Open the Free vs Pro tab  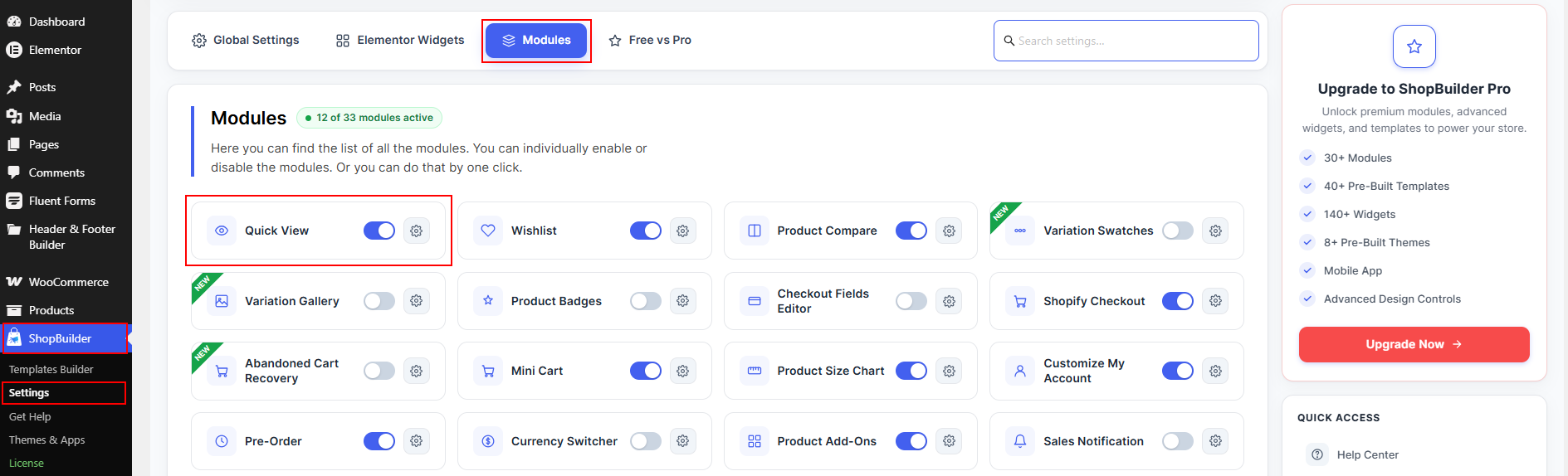650,40
